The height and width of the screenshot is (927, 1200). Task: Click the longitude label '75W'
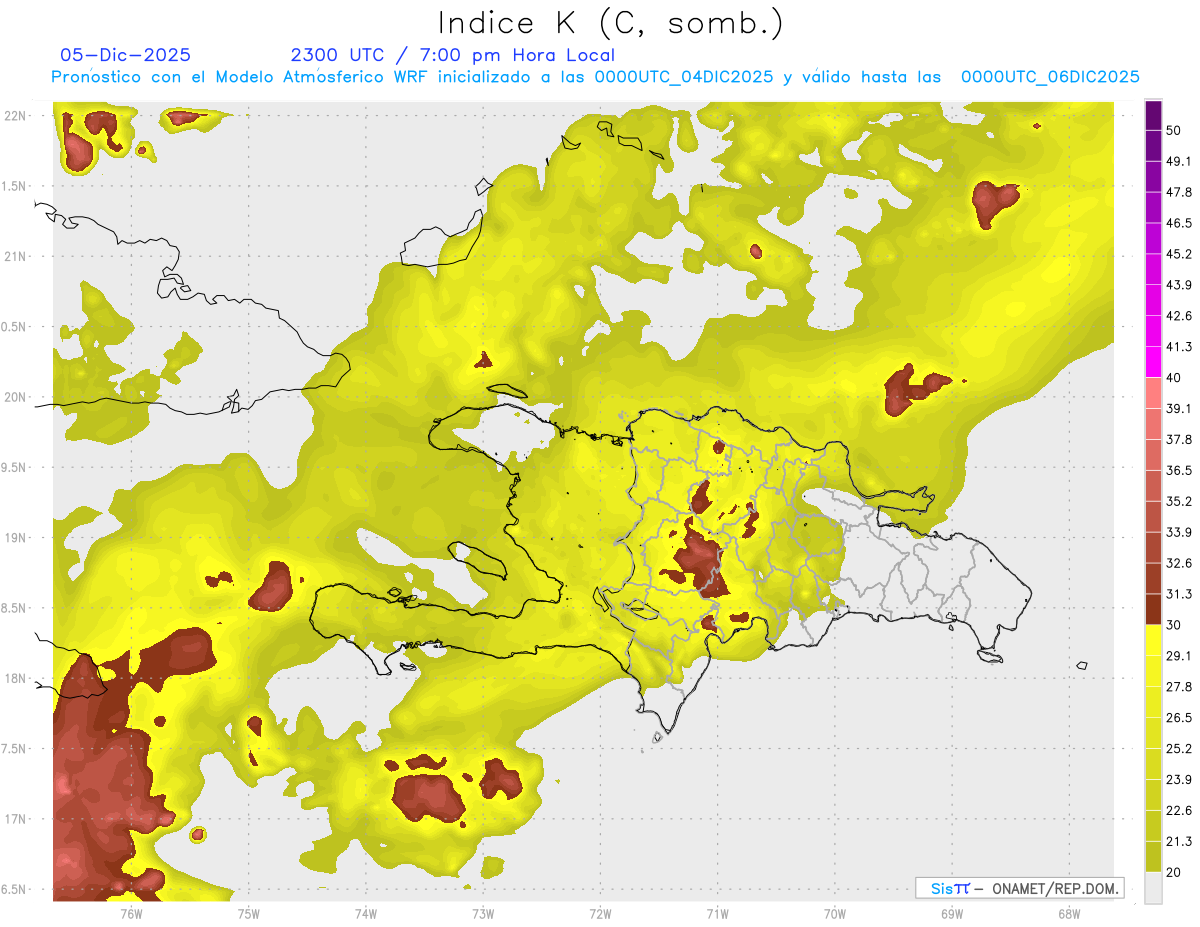point(249,913)
